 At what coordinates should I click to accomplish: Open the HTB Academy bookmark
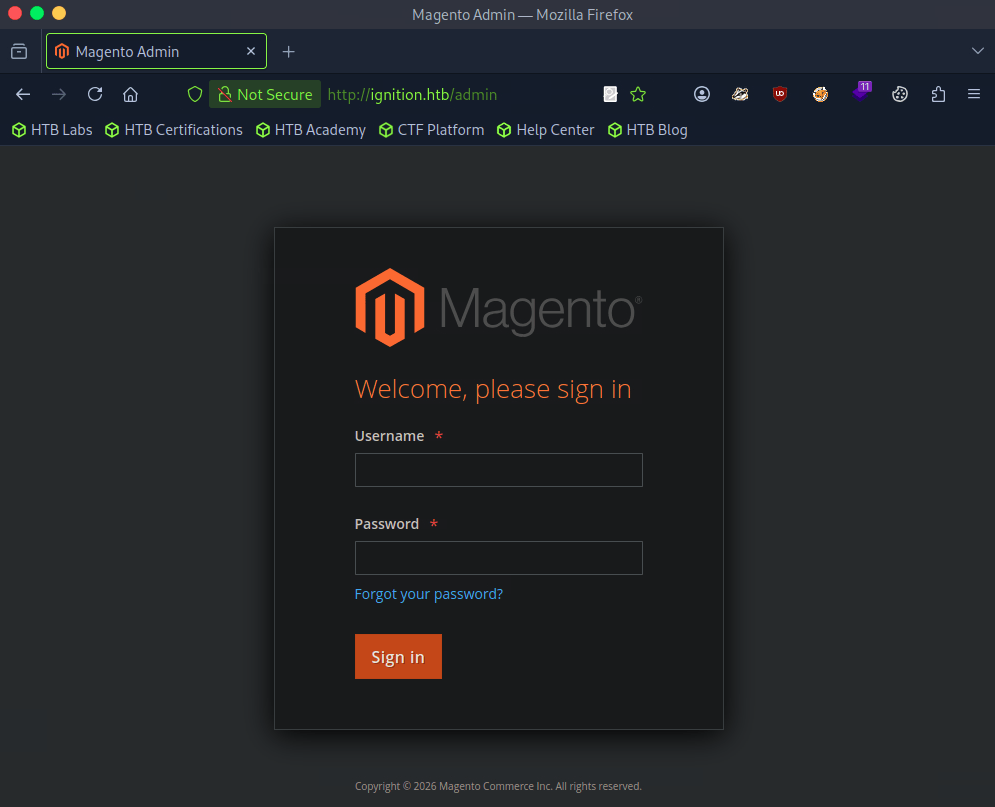310,130
